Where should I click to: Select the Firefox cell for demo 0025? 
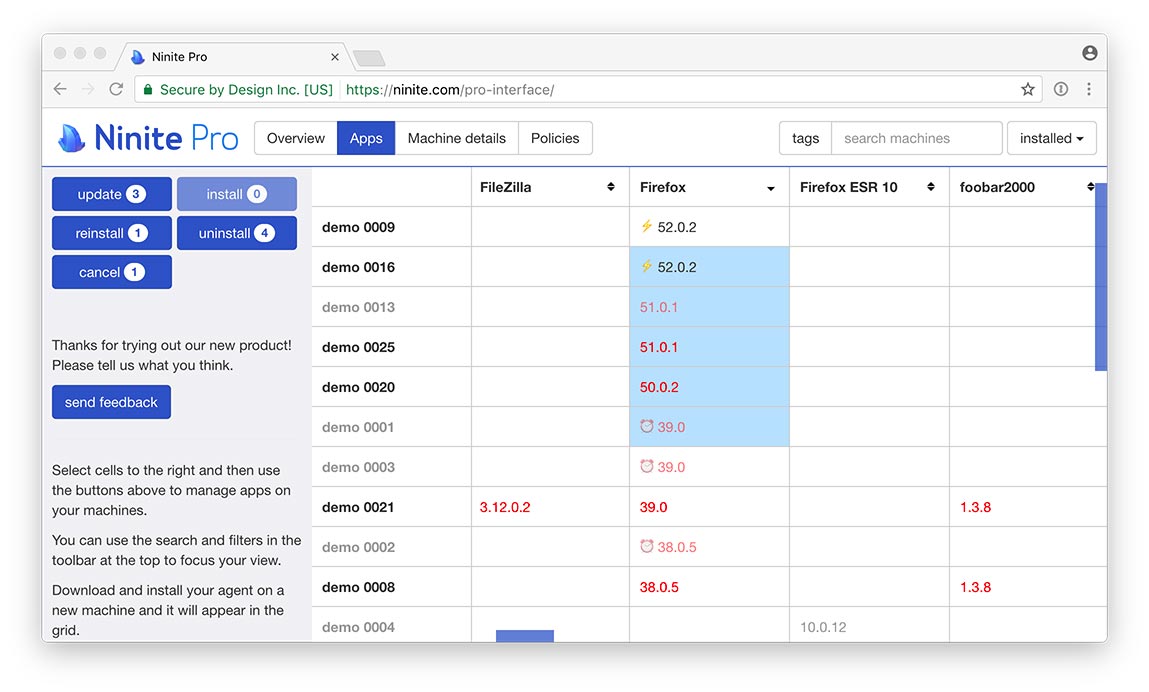(x=709, y=346)
